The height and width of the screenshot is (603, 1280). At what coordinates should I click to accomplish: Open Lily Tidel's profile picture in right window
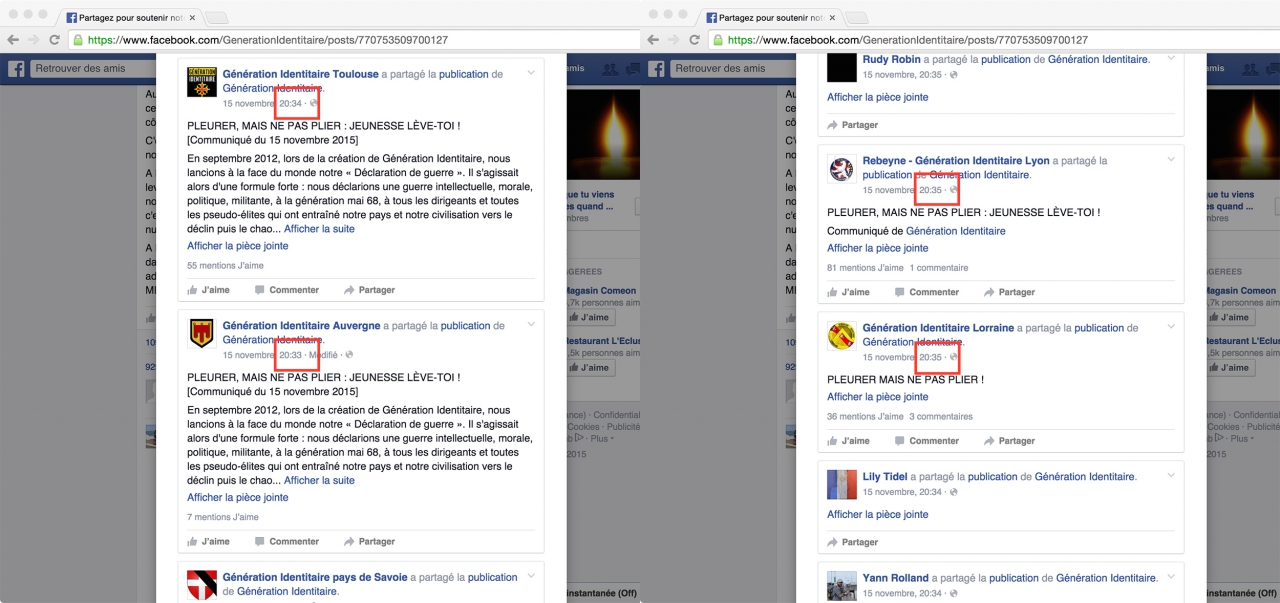click(x=842, y=485)
